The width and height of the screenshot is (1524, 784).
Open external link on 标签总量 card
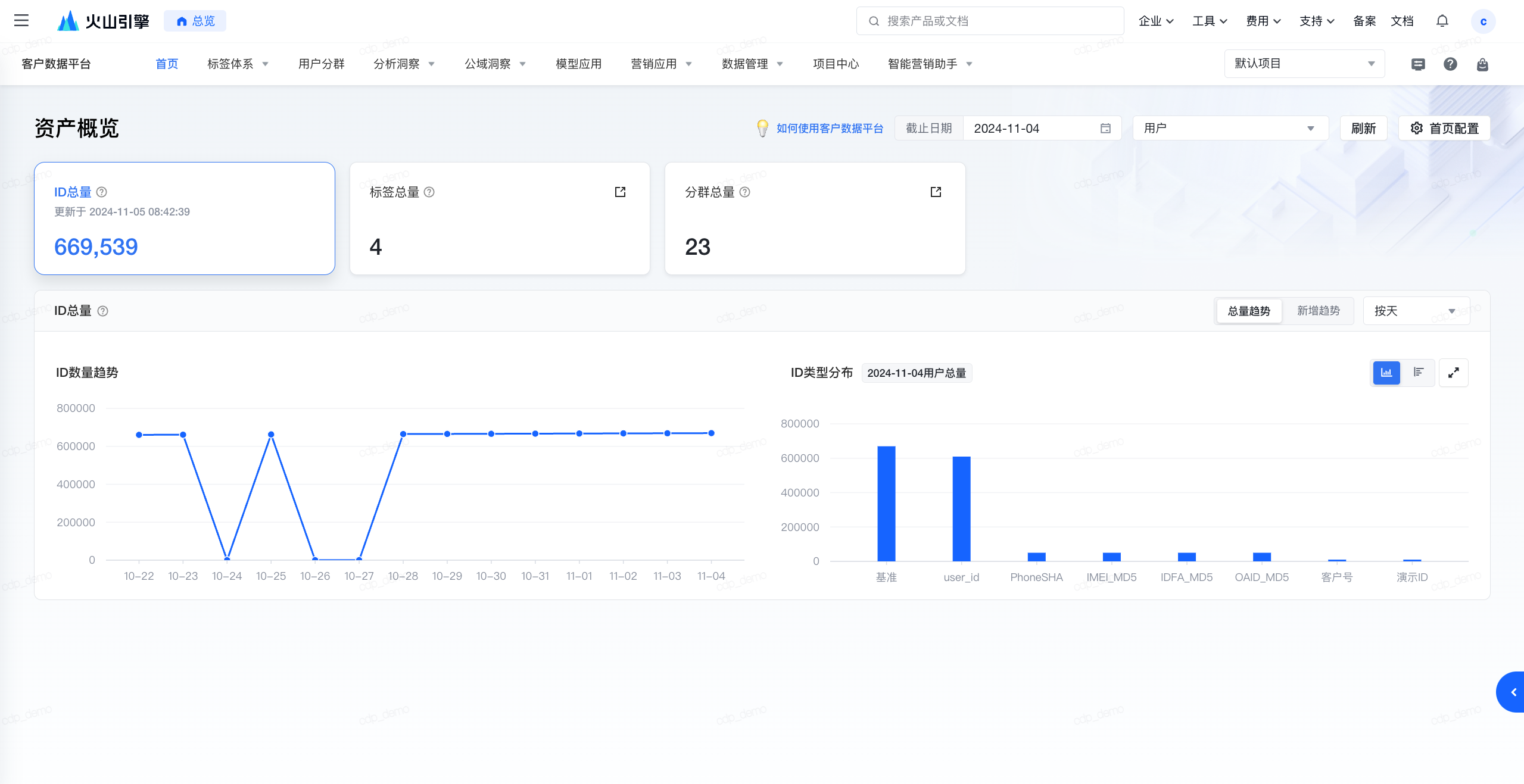[x=620, y=192]
